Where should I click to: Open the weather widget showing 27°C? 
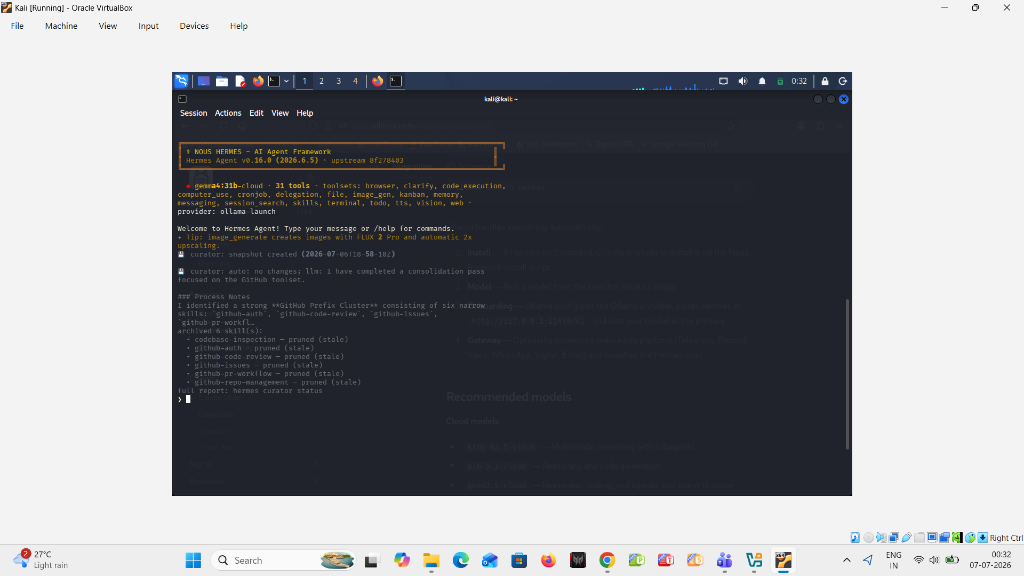click(40, 560)
